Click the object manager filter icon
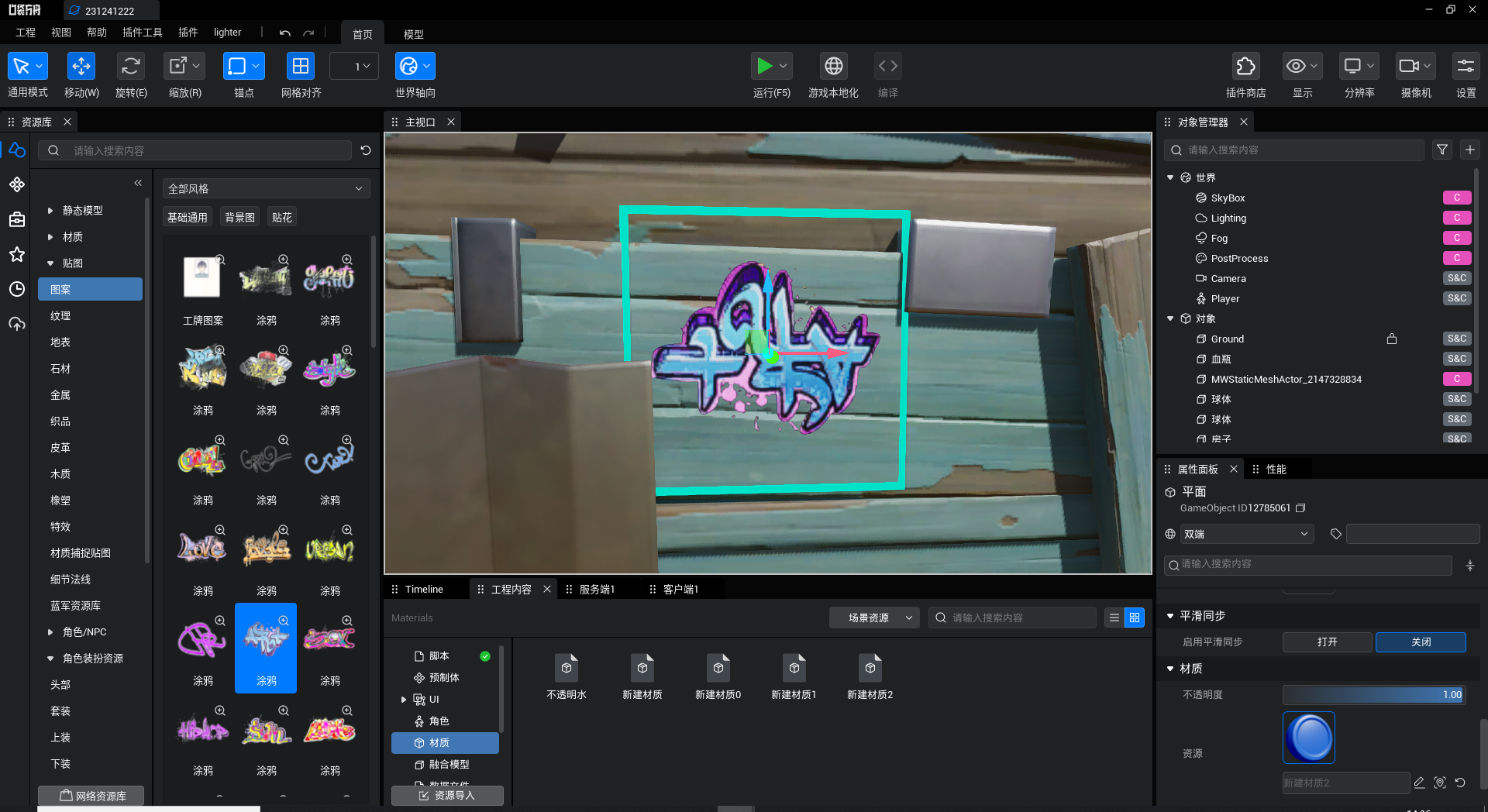This screenshot has height=812, width=1488. pyautogui.click(x=1442, y=150)
